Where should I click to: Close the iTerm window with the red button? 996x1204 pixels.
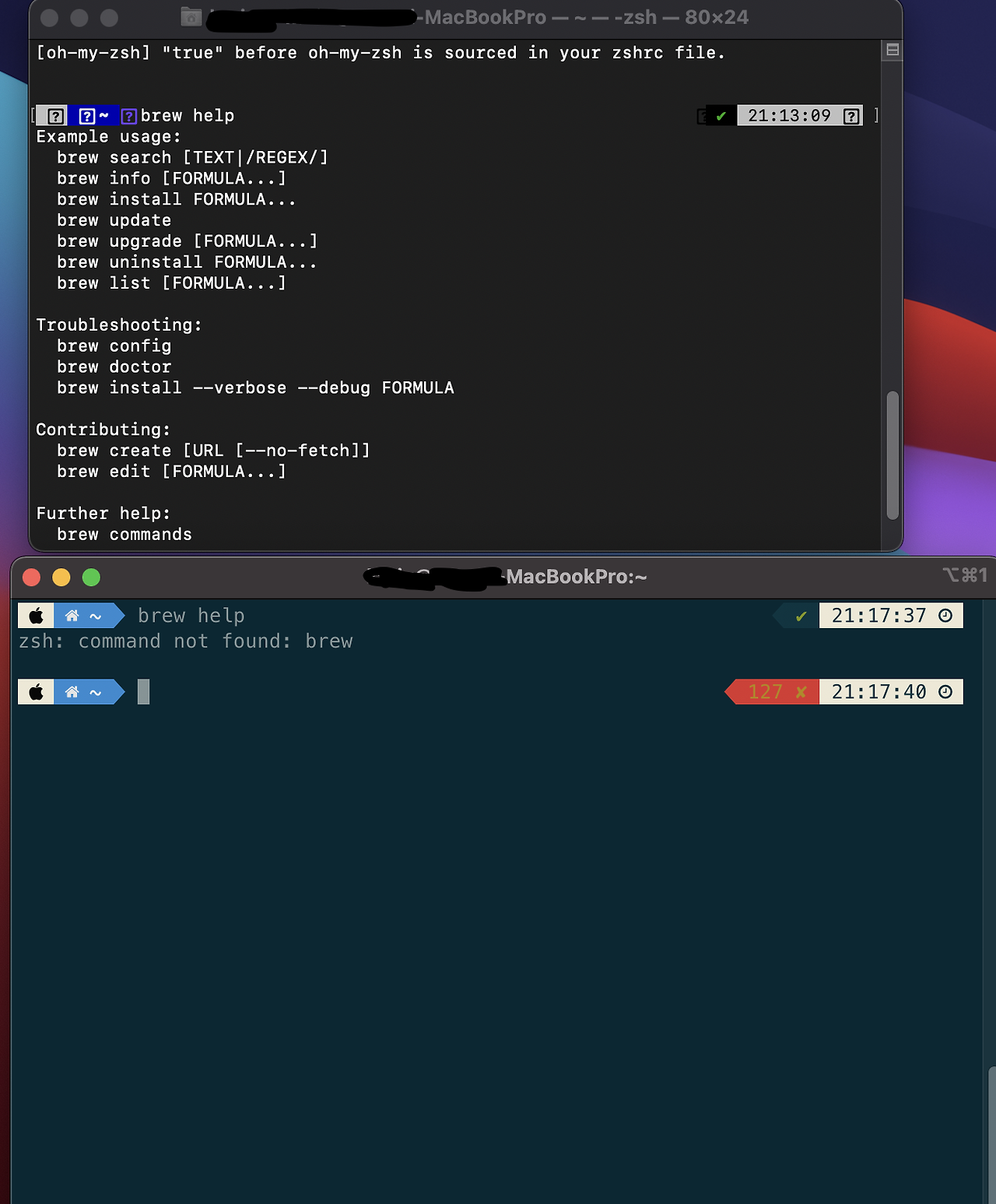click(x=31, y=577)
